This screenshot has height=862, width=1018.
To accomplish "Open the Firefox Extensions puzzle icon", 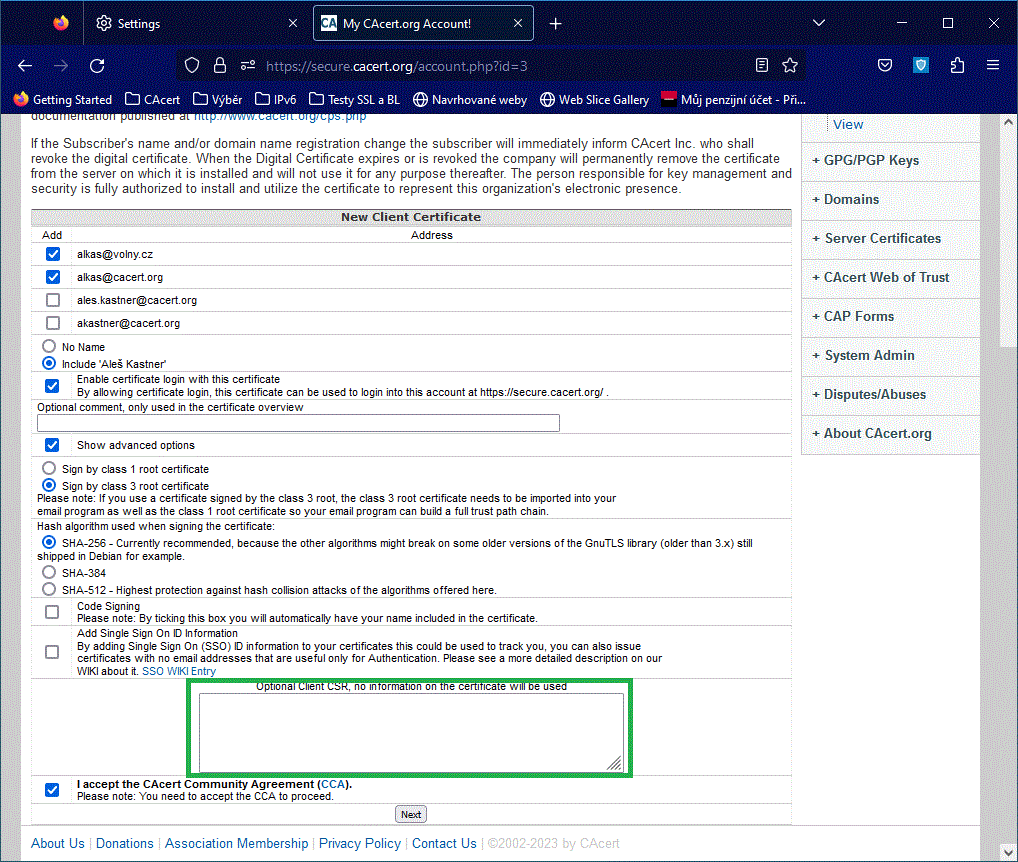I will [957, 66].
